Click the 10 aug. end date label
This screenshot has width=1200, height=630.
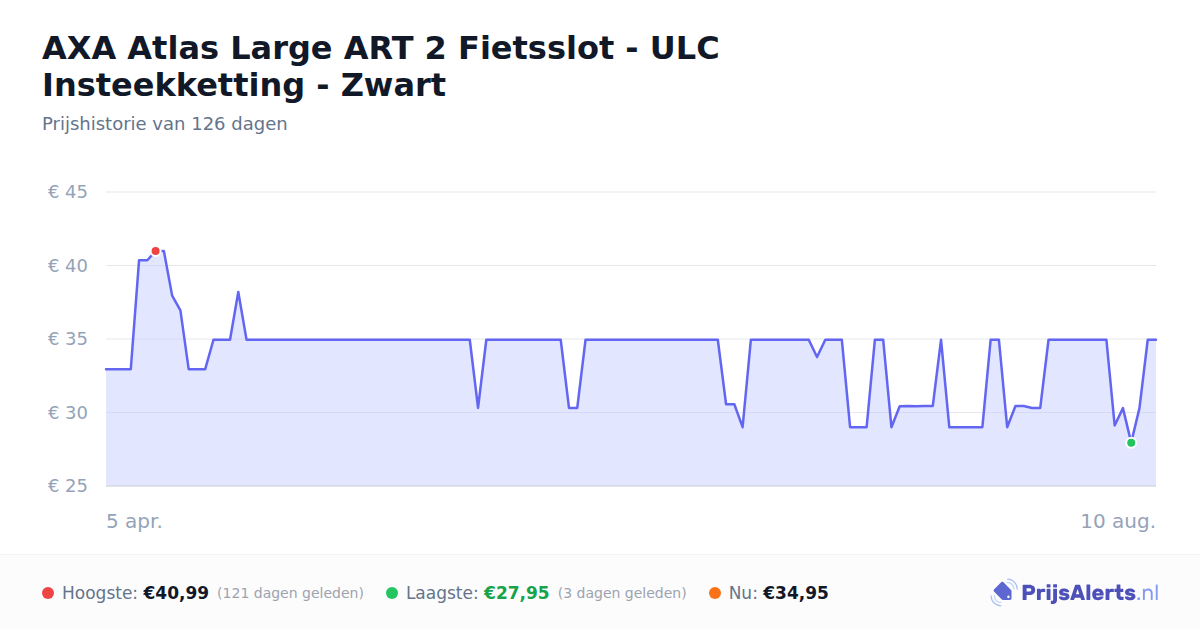point(1118,522)
